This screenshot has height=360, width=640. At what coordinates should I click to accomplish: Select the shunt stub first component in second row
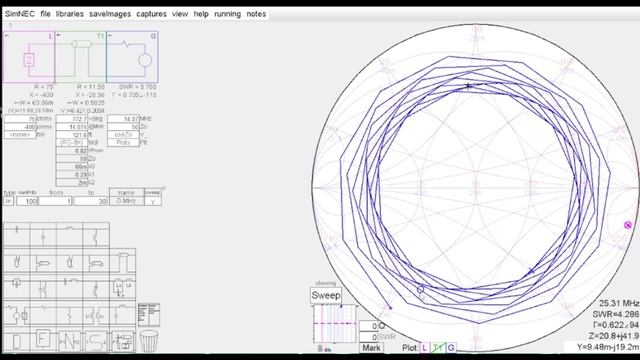point(17,261)
